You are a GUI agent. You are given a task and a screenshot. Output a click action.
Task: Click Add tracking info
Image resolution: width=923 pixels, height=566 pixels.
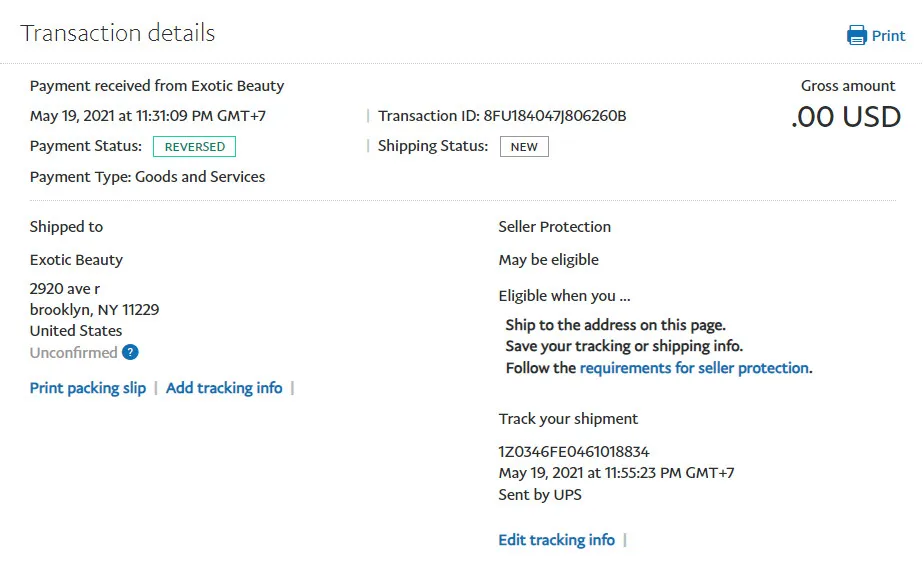[224, 388]
